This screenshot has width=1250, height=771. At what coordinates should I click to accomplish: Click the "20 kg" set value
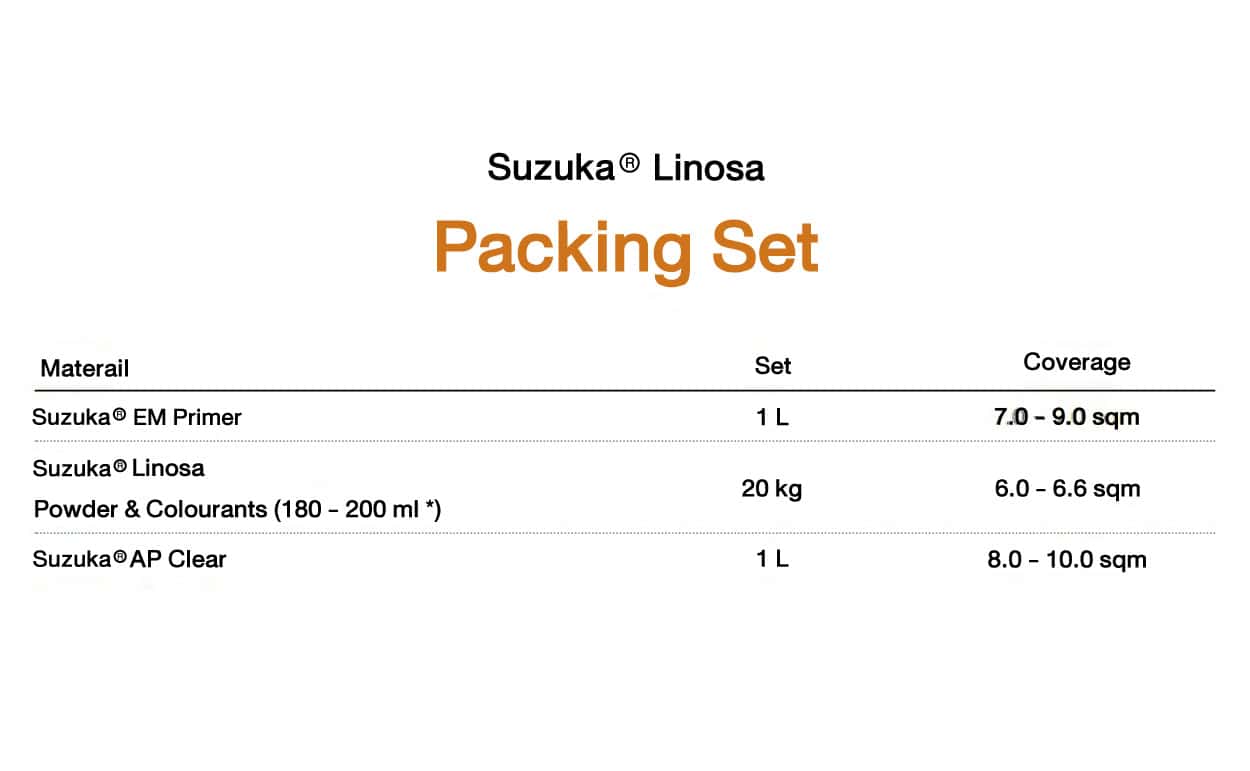771,489
